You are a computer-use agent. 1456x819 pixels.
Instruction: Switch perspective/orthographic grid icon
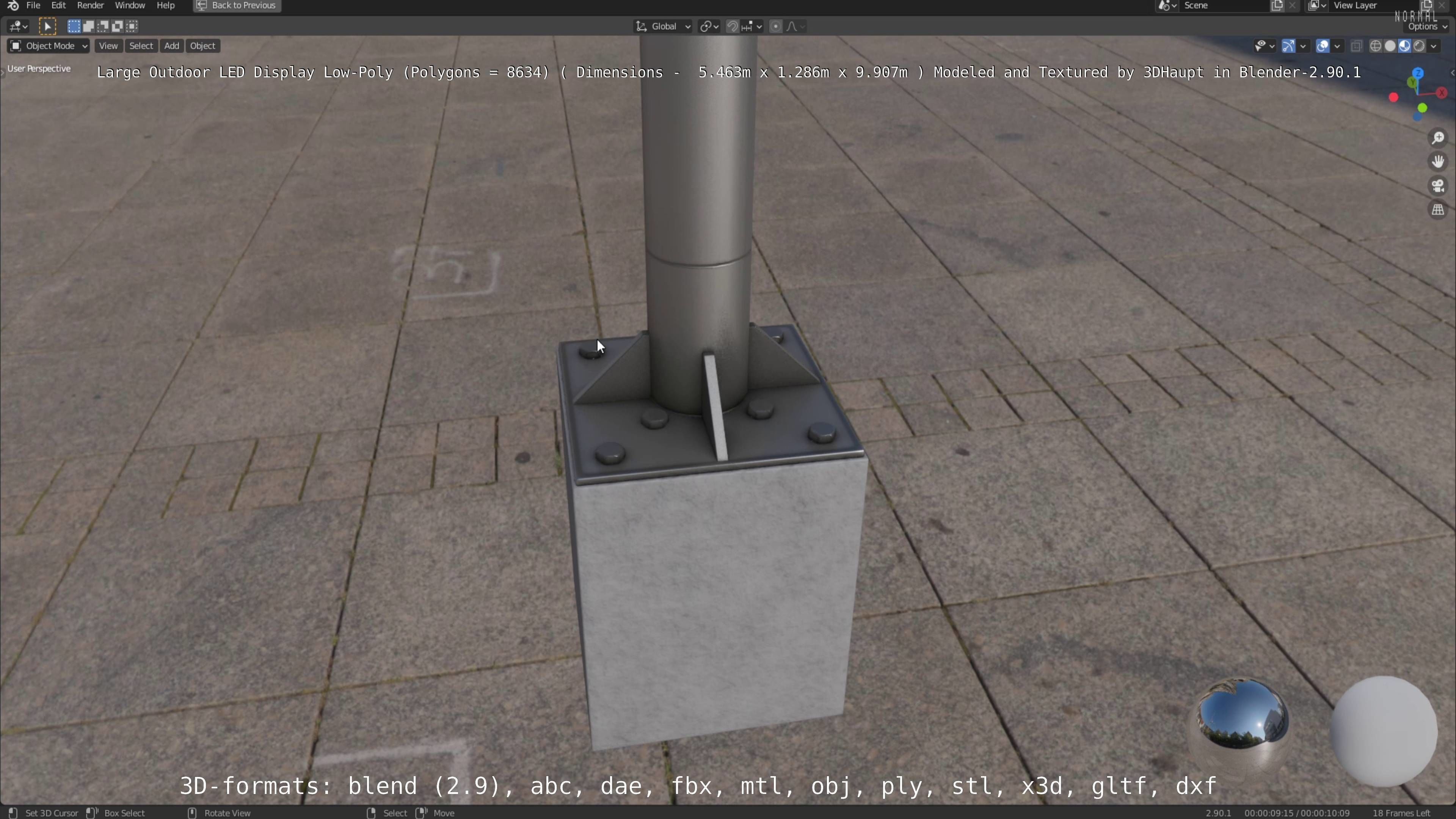point(1438,210)
